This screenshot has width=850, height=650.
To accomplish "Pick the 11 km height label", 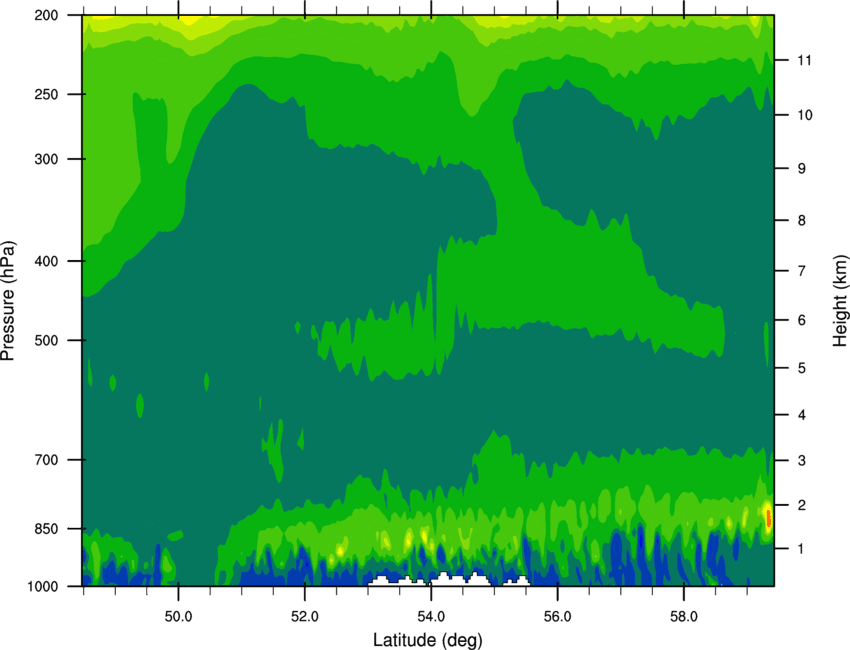I will point(805,60).
